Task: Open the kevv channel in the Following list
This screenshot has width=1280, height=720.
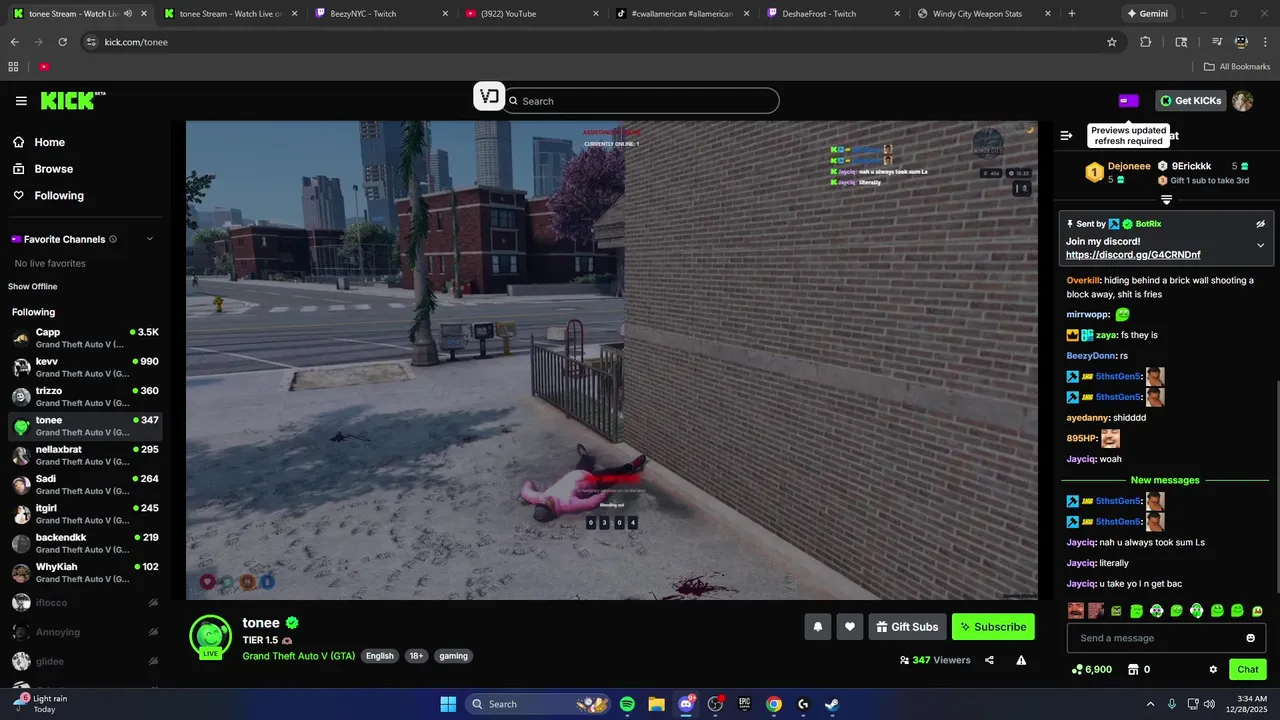Action: coord(85,367)
